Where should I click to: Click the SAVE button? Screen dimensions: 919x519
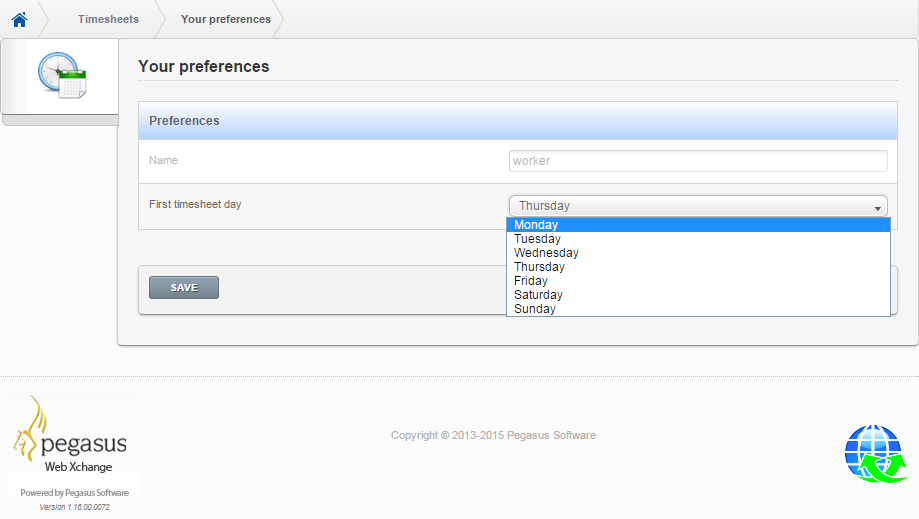(x=184, y=288)
